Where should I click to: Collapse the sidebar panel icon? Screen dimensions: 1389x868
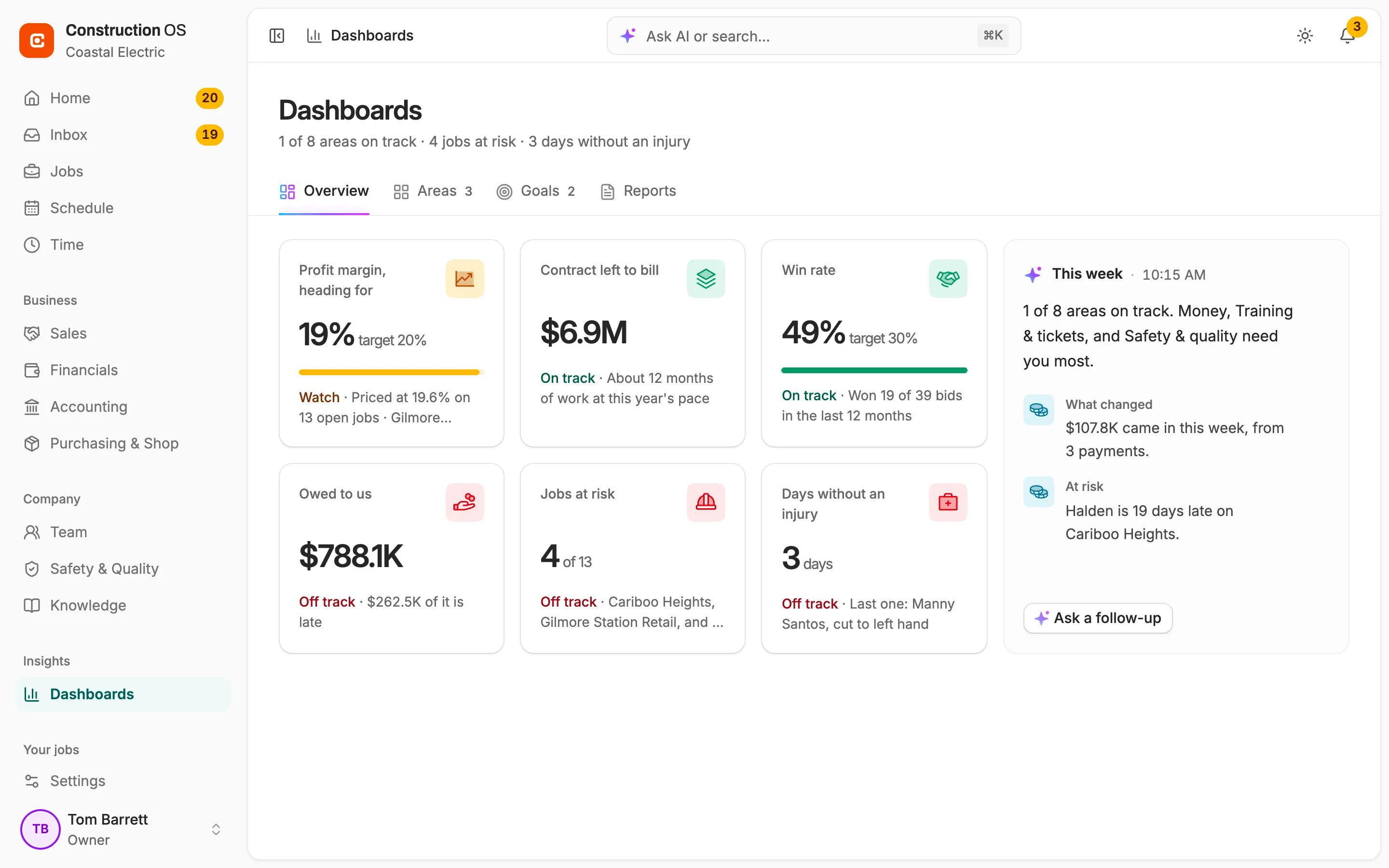coord(277,36)
